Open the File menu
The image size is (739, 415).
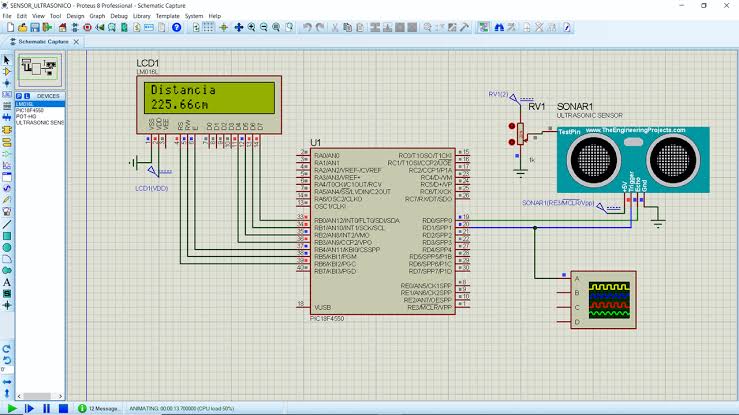tap(7, 16)
